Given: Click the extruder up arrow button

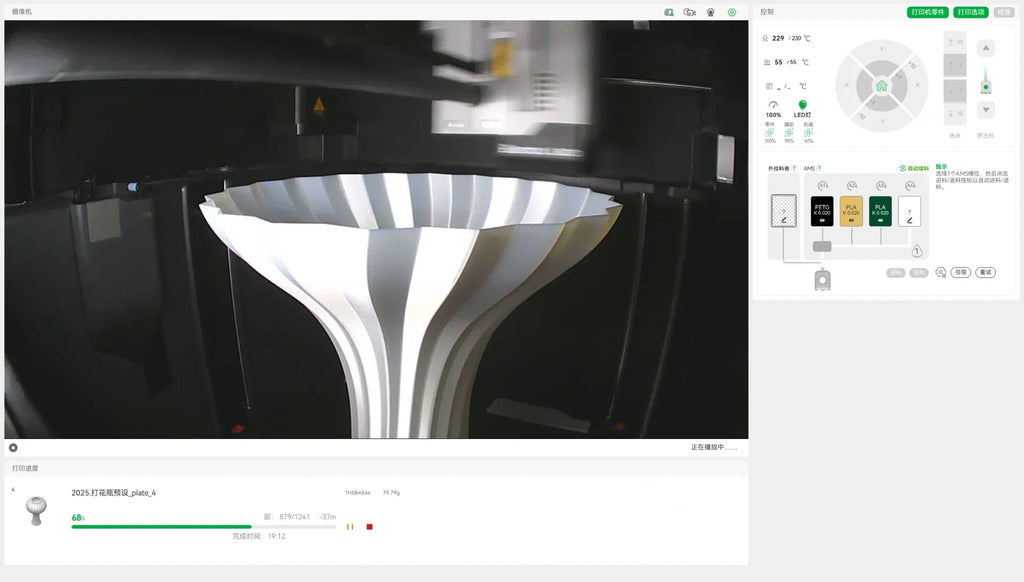Looking at the screenshot, I should [x=986, y=48].
